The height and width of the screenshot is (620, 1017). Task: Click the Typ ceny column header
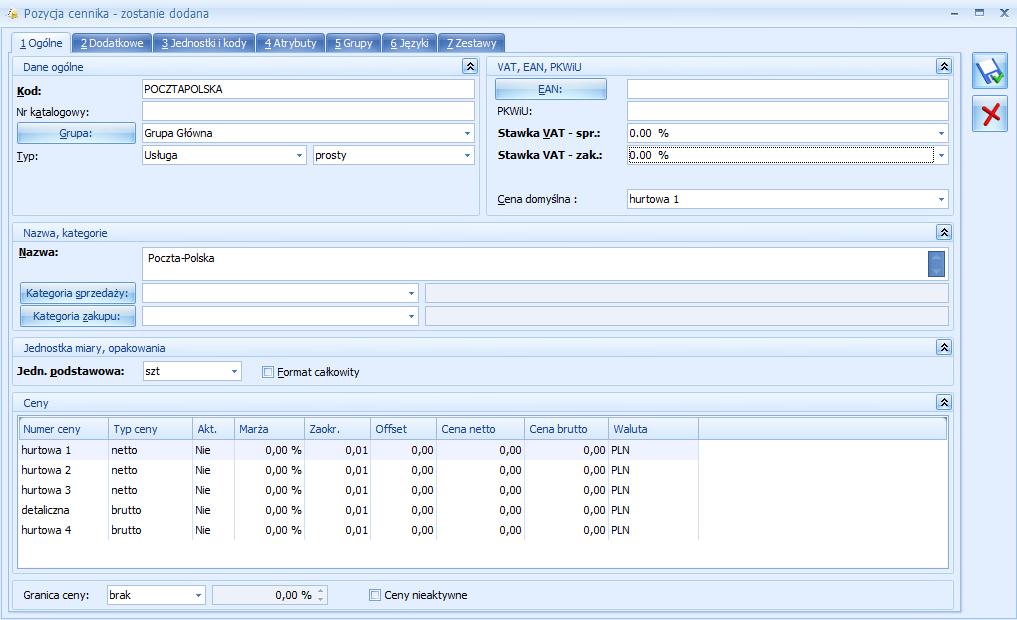tap(150, 429)
